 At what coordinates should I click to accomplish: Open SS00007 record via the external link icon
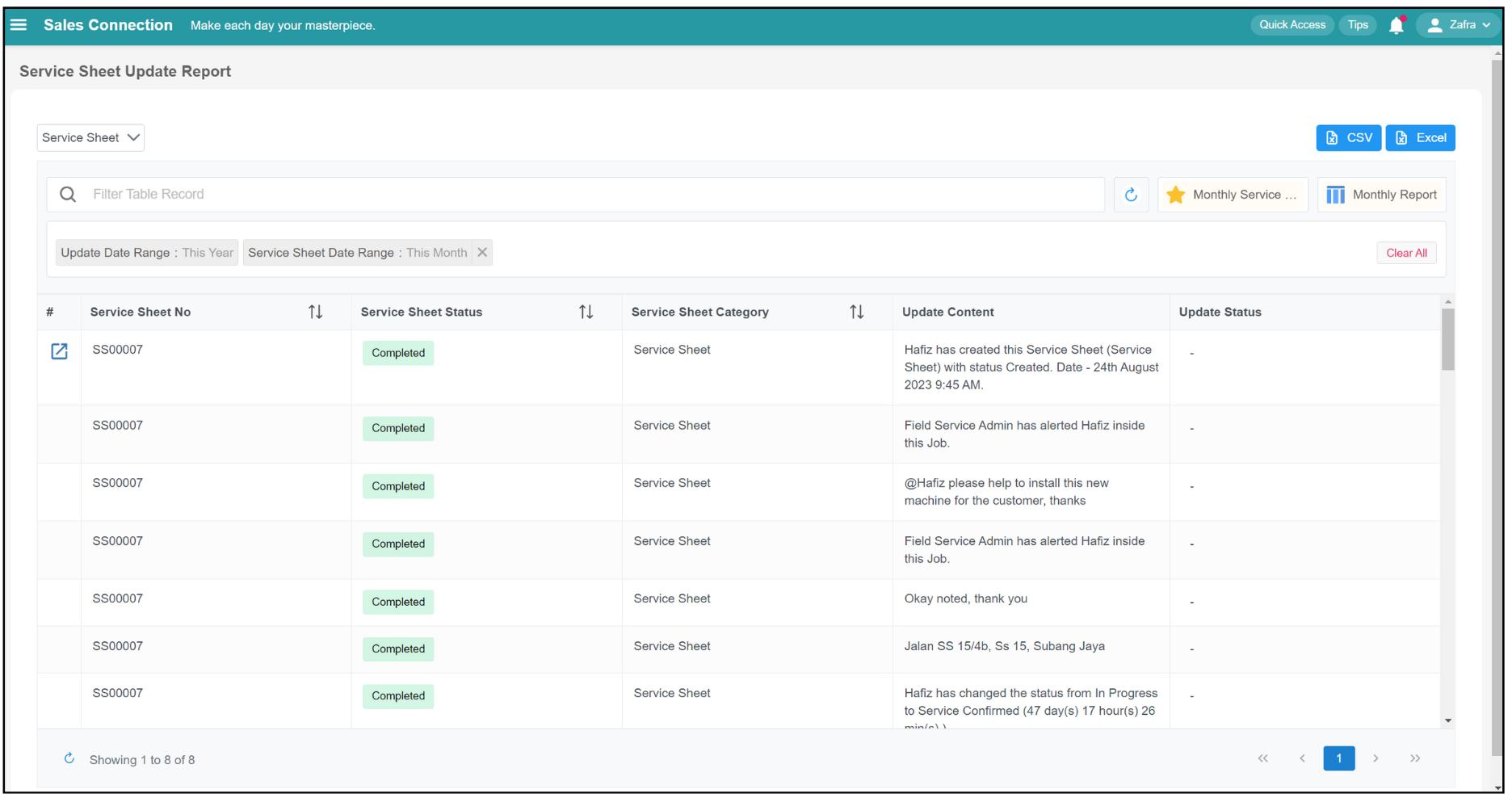coord(59,351)
